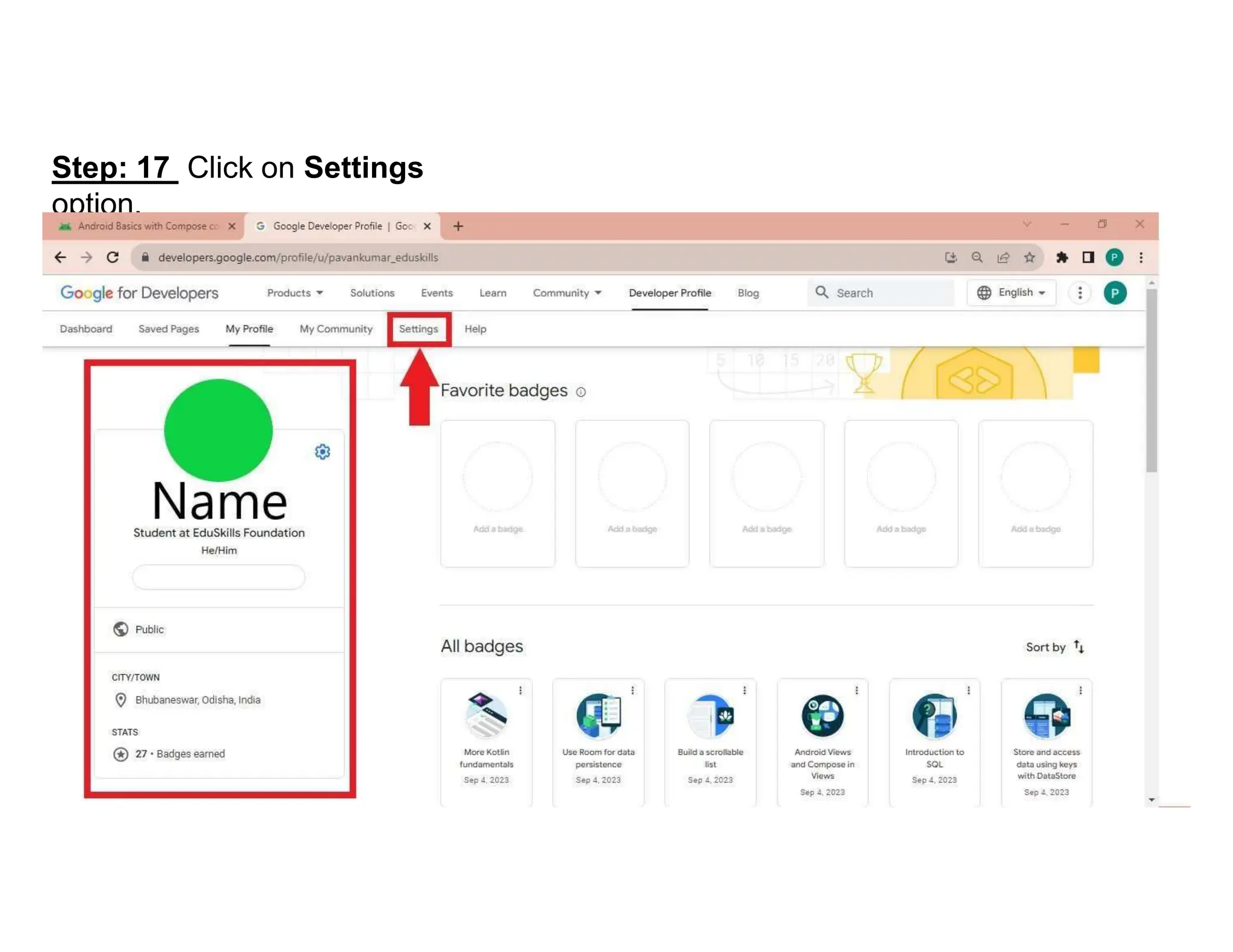1233x952 pixels.
Task: Open More Kotlin fundamentals badge menu
Action: coord(521,691)
